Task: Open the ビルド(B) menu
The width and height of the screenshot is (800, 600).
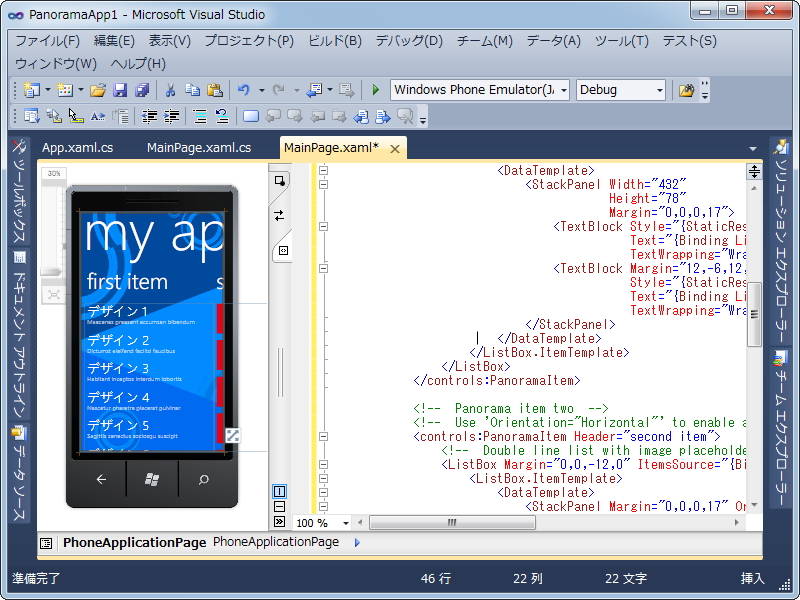Action: coord(334,41)
